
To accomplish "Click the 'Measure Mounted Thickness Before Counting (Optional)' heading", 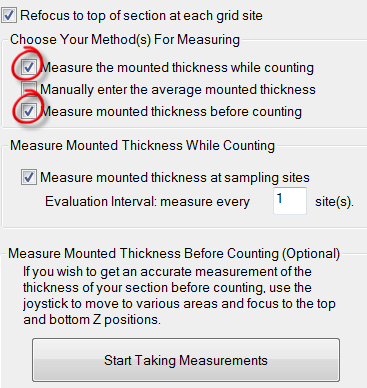I will coord(174,254).
